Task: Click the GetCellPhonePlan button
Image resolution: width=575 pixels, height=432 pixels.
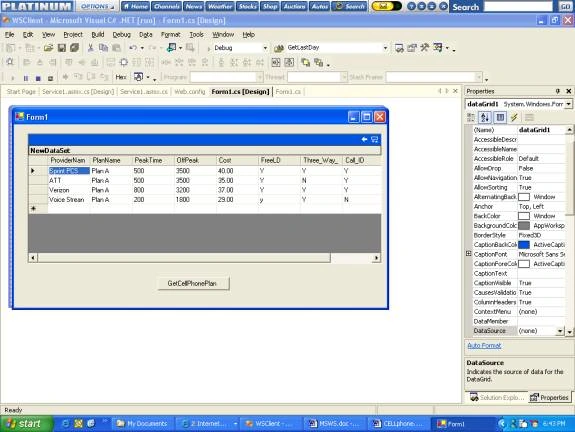Action: (193, 283)
